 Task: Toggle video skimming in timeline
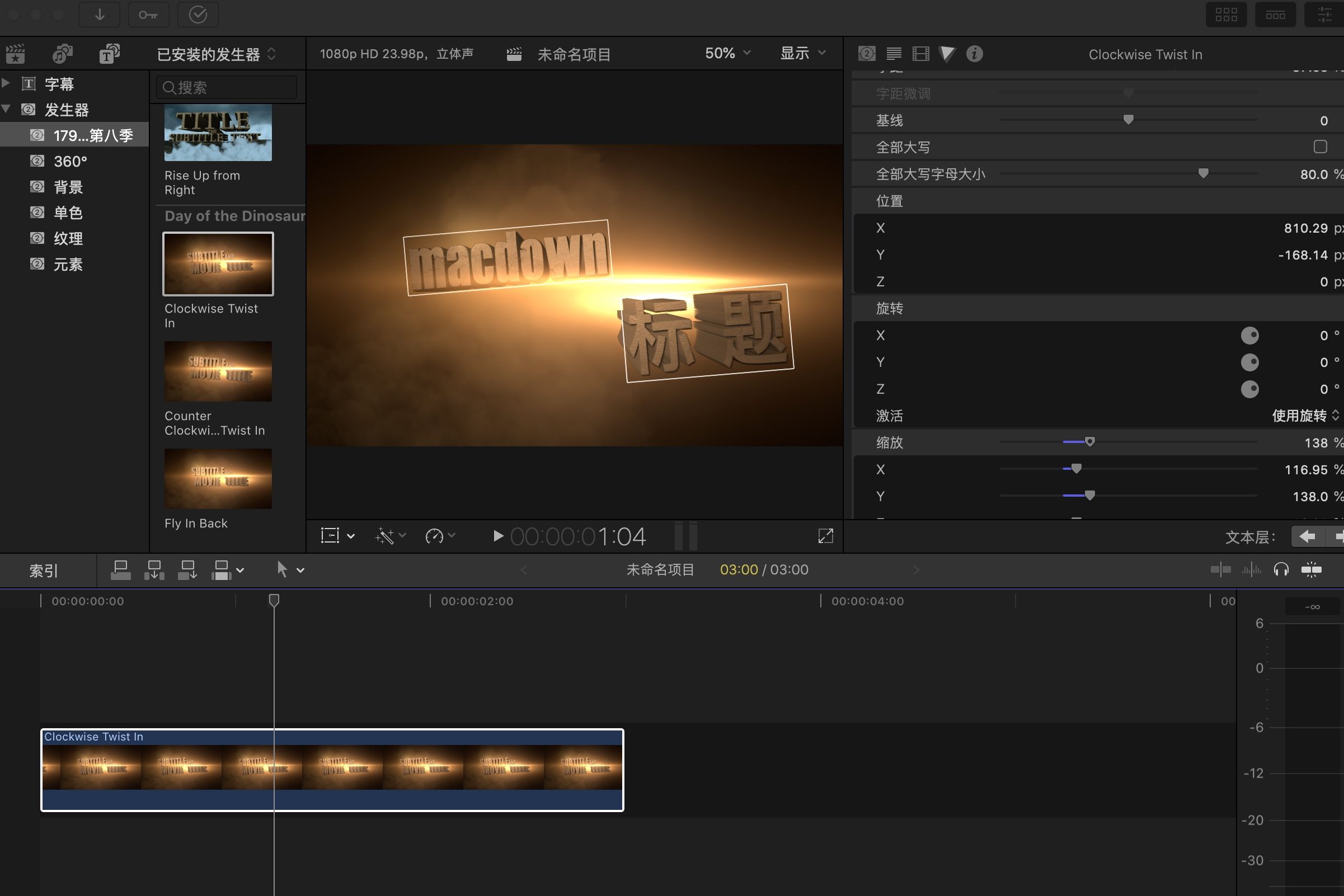(1220, 569)
